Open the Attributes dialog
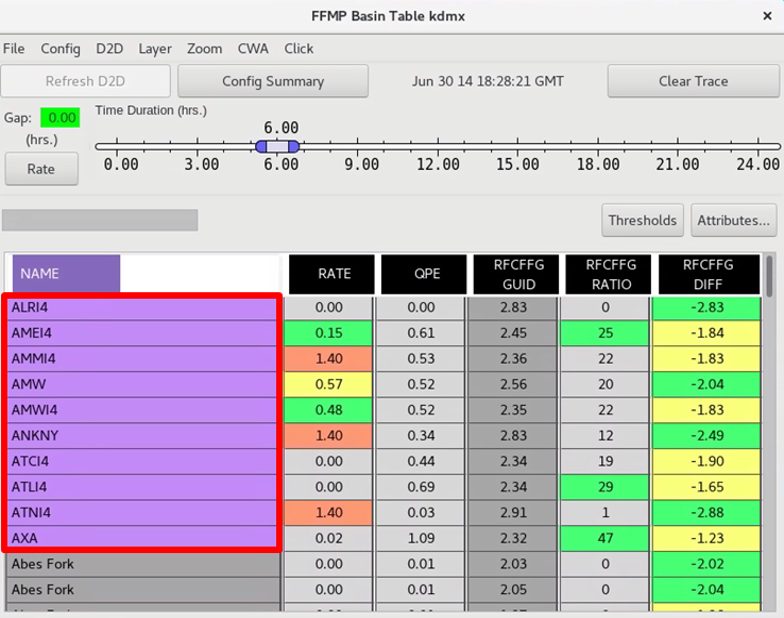This screenshot has height=618, width=784. click(734, 220)
